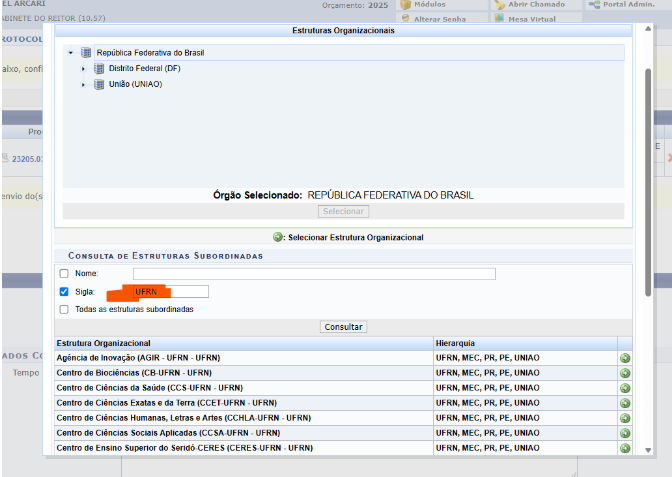Click the União (UNIAO) organization tree icon
Image resolution: width=672 pixels, height=477 pixels.
coord(99,85)
